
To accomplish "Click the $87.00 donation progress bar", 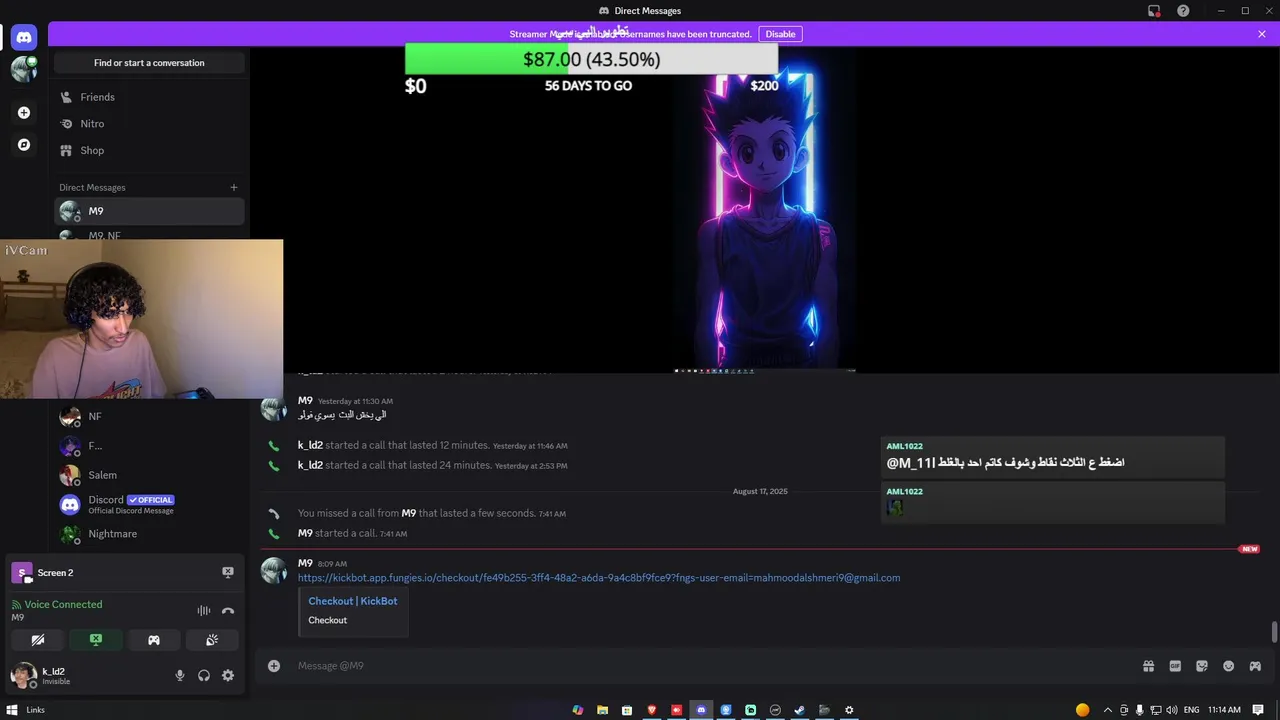I will [x=591, y=59].
